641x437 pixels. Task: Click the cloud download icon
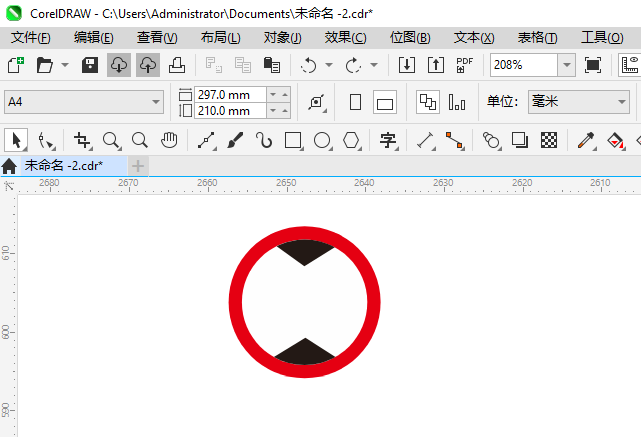pos(119,65)
